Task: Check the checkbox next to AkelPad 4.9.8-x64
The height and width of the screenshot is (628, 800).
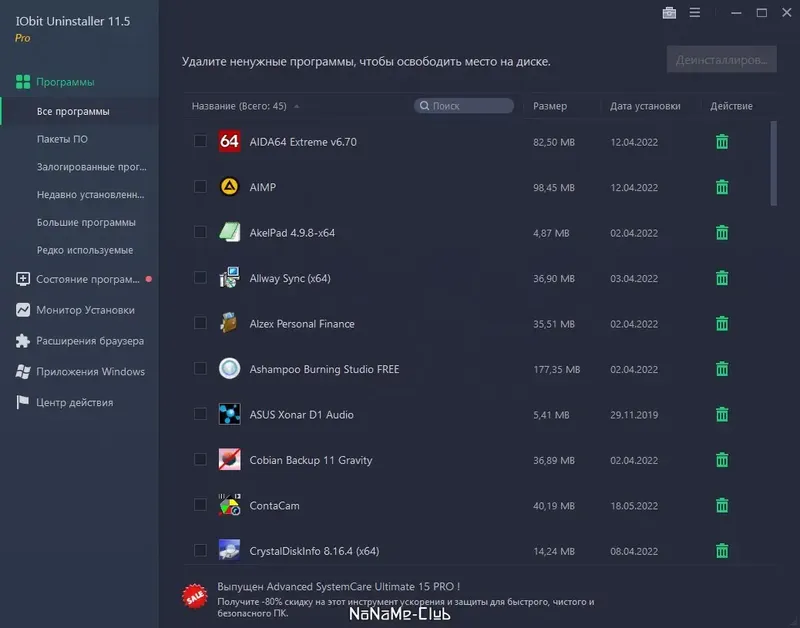Action: (x=200, y=232)
